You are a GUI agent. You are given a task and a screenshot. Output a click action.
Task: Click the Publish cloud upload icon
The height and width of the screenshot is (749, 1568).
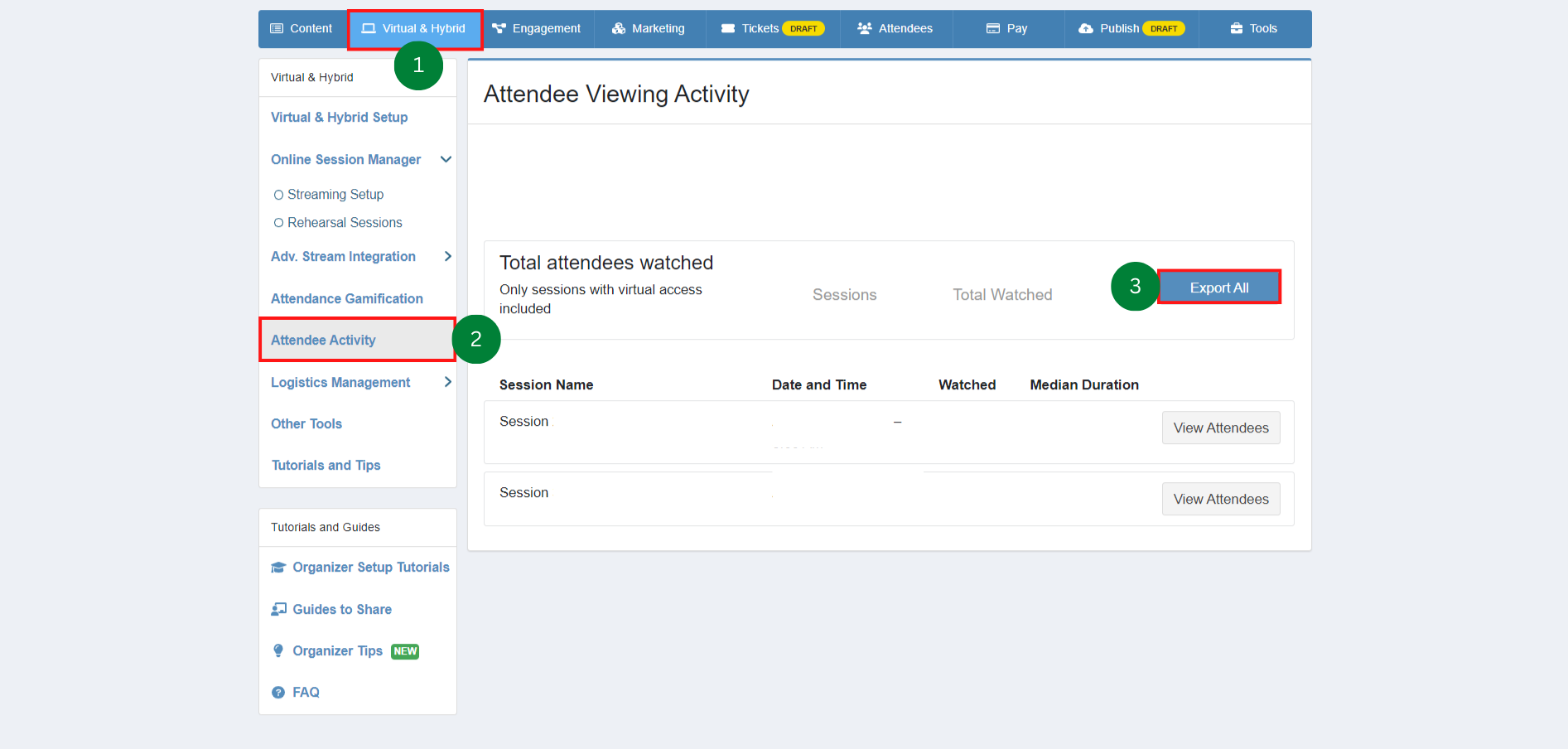click(1086, 28)
